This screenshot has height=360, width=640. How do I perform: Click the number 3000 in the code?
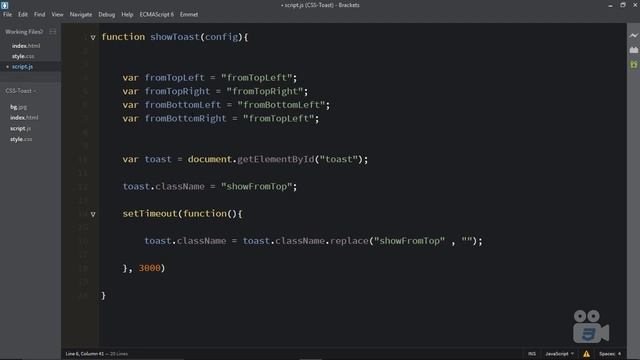[149, 268]
